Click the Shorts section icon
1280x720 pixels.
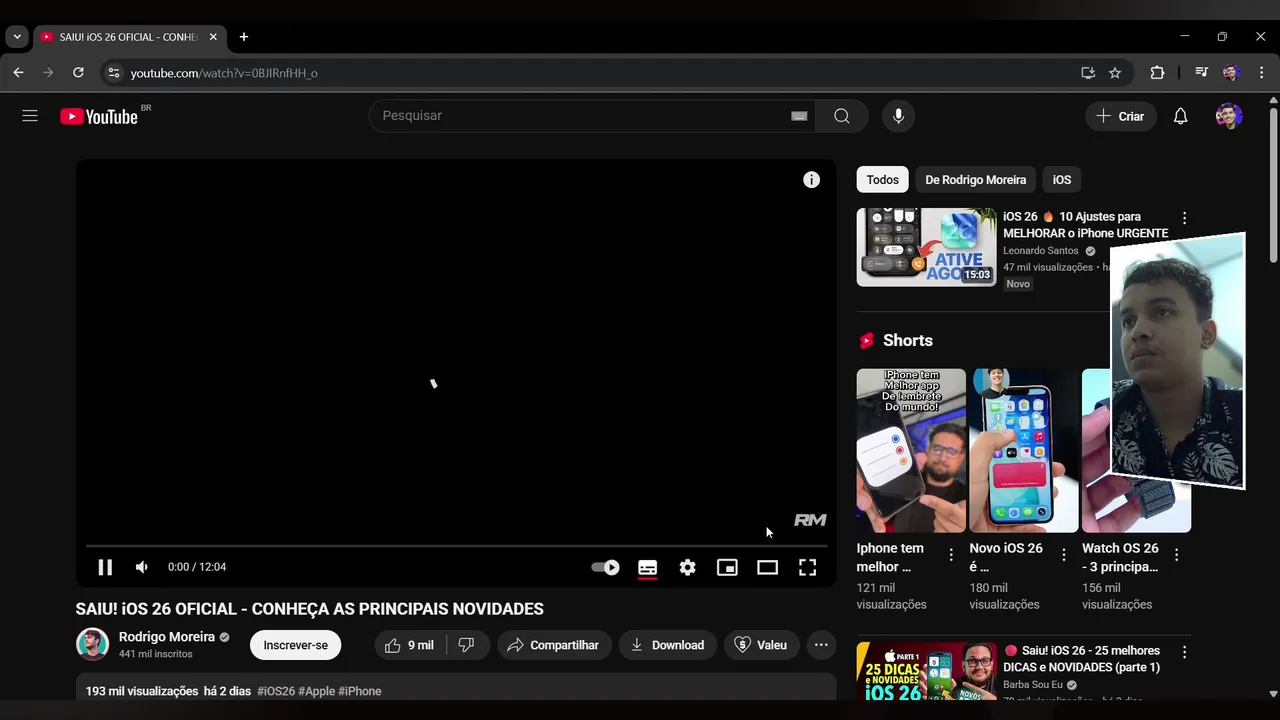(867, 341)
